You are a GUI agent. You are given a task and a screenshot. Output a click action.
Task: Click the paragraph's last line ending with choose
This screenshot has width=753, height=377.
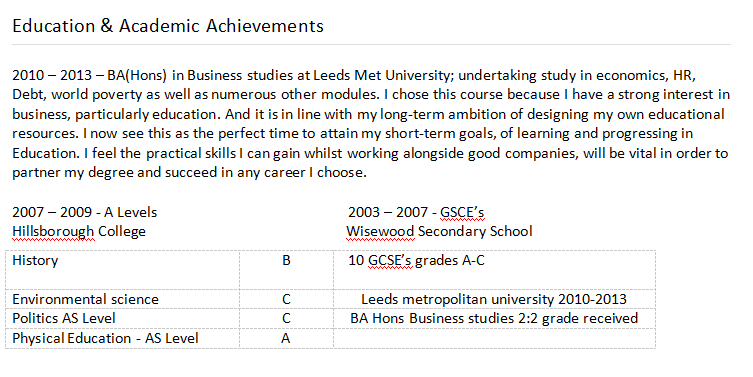pos(189,172)
